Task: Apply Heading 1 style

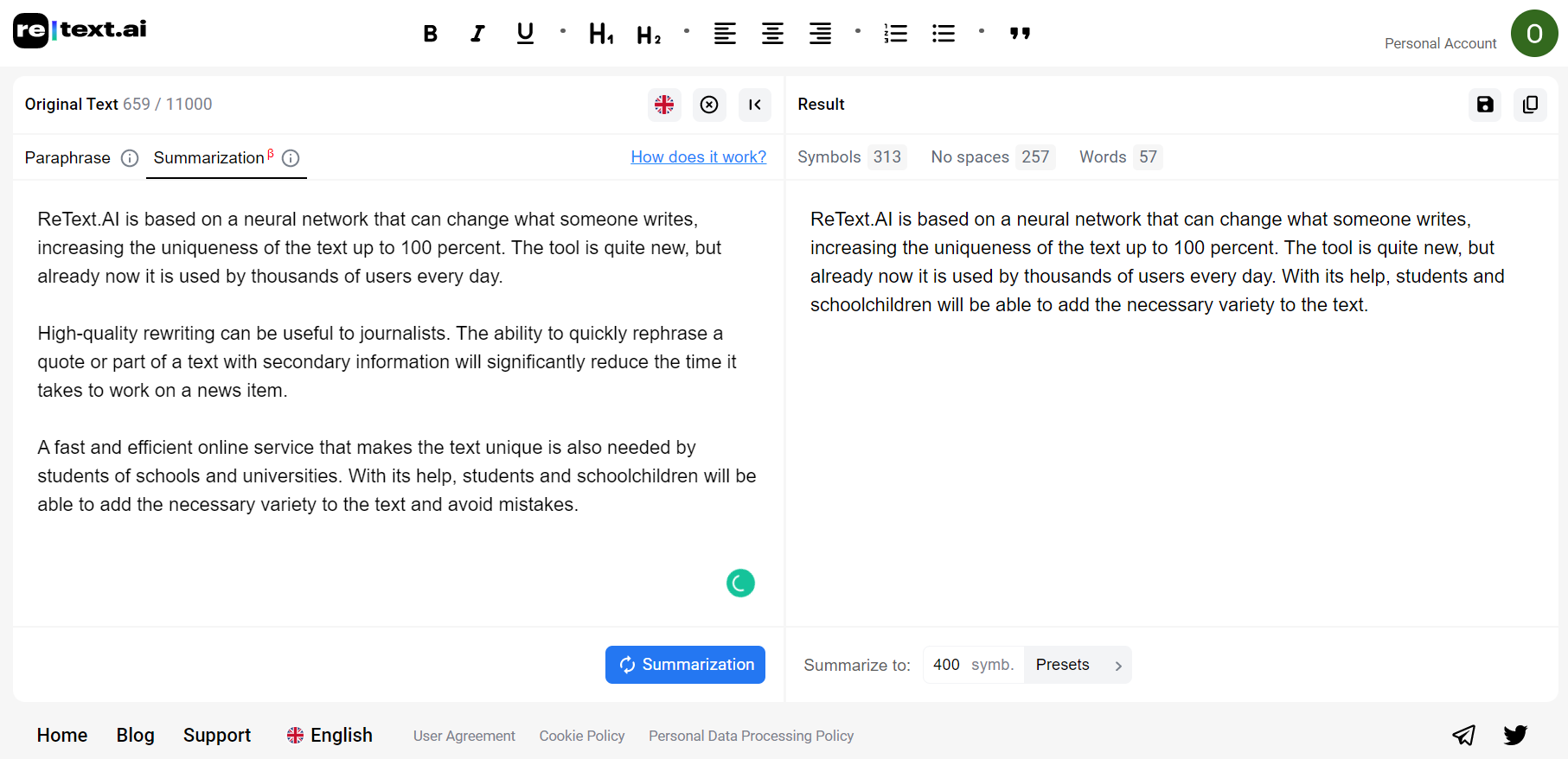Action: pos(601,34)
